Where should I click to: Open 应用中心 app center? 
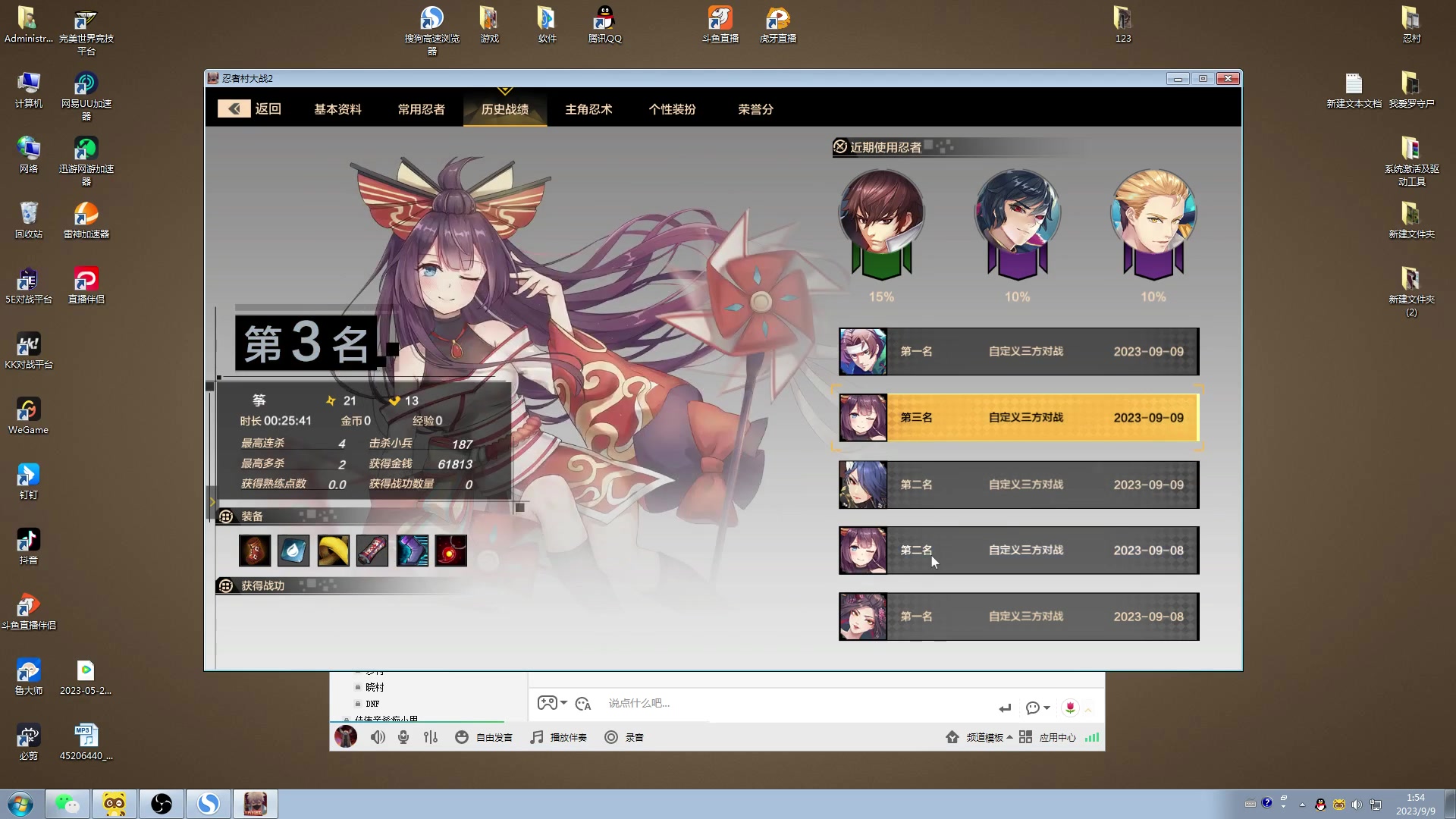click(1047, 737)
